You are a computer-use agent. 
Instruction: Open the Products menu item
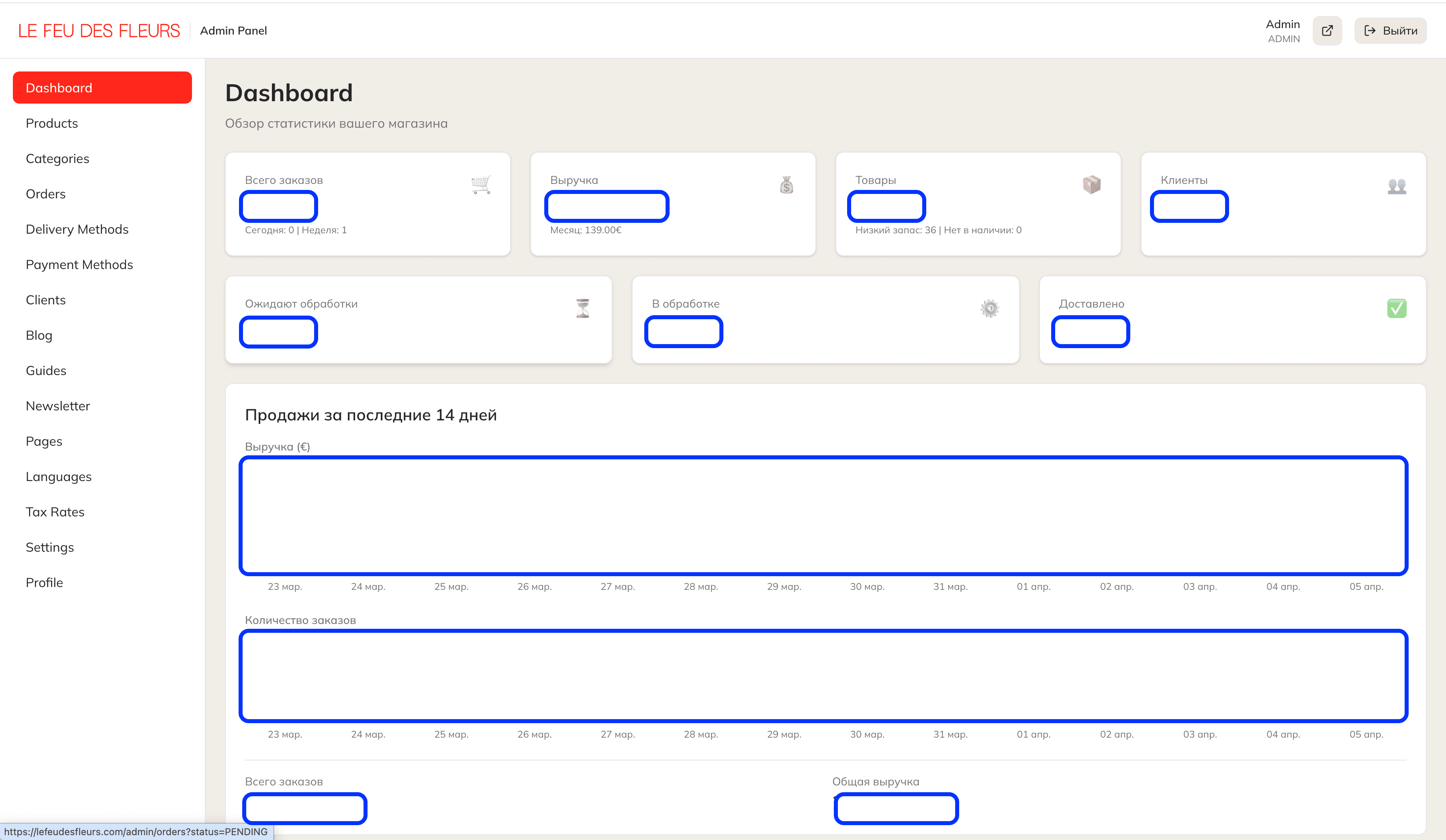click(x=52, y=123)
